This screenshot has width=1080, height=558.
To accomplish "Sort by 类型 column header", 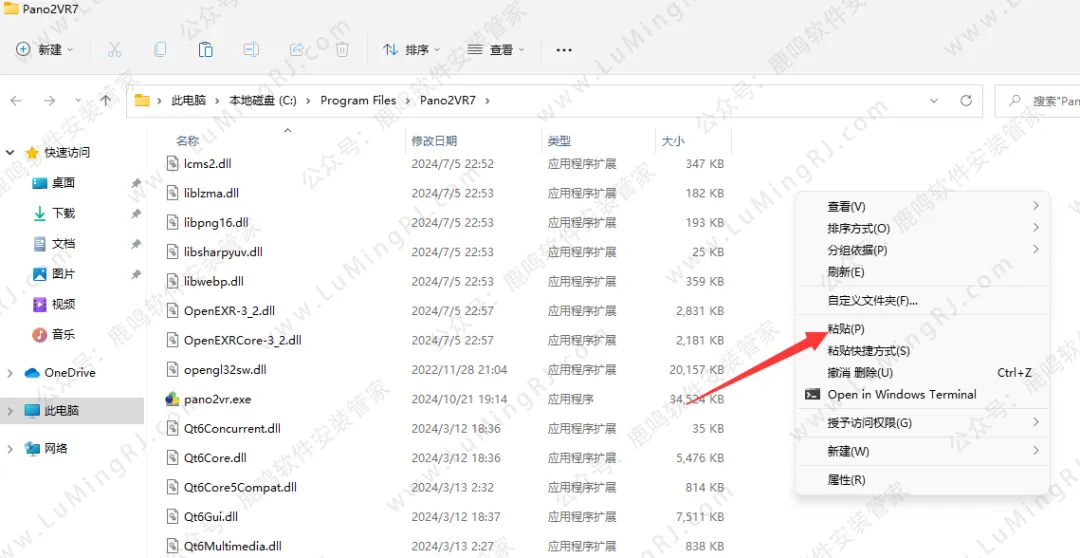I will tap(559, 141).
